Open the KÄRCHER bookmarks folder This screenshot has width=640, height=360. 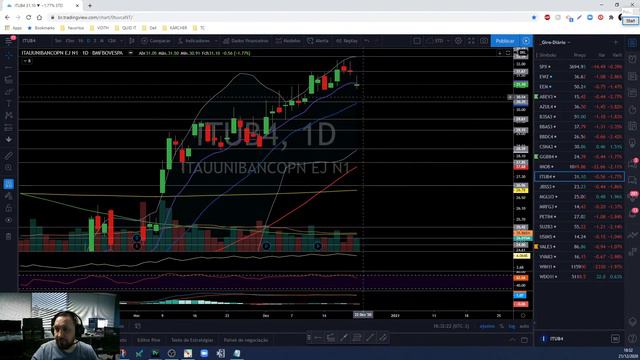click(x=175, y=28)
